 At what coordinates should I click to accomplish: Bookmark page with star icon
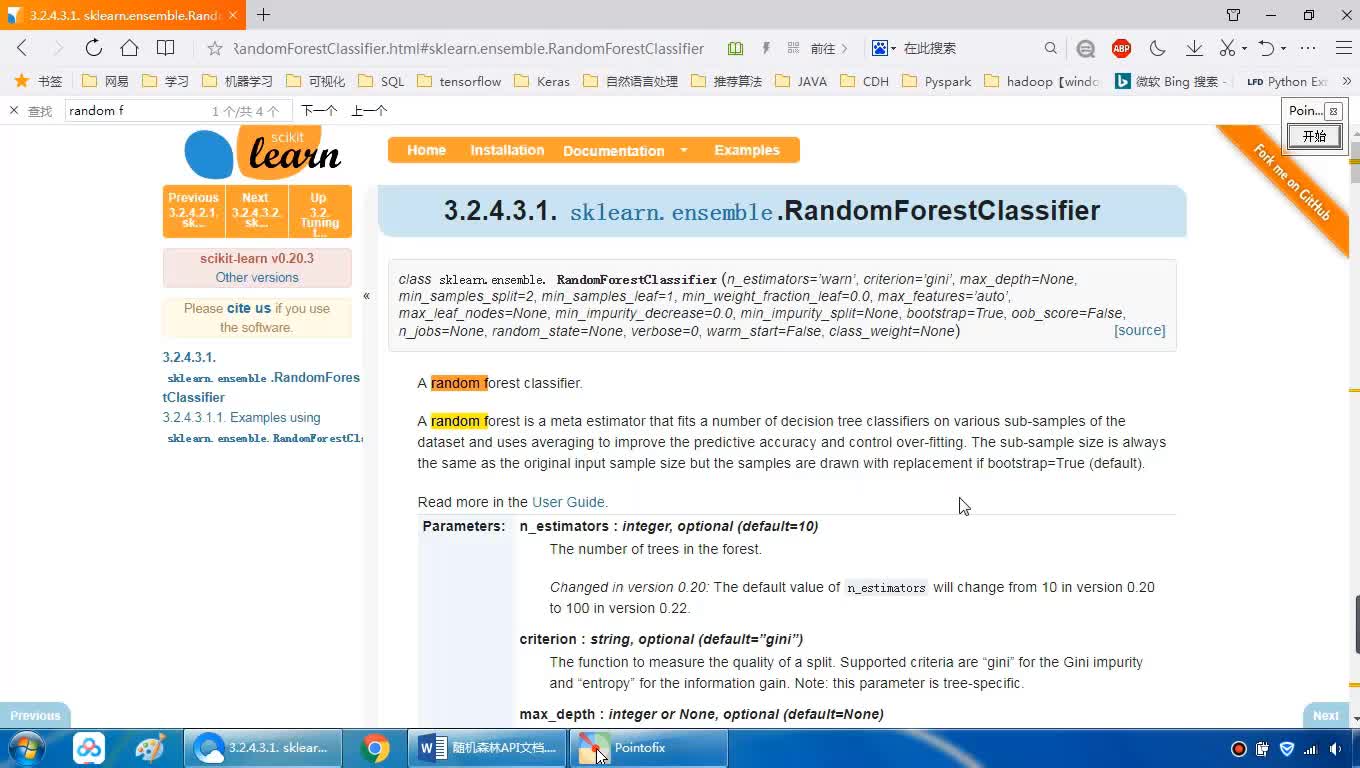point(214,48)
